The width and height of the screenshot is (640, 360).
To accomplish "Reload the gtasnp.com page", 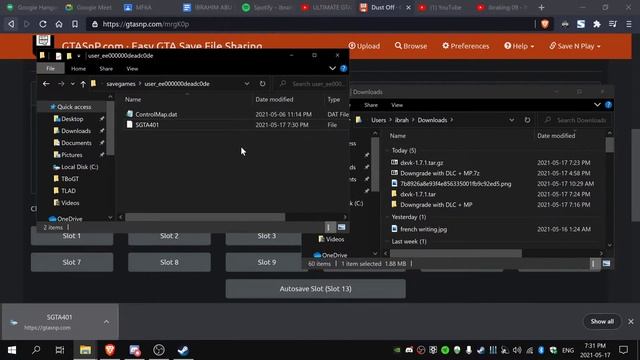I will pos(42,24).
